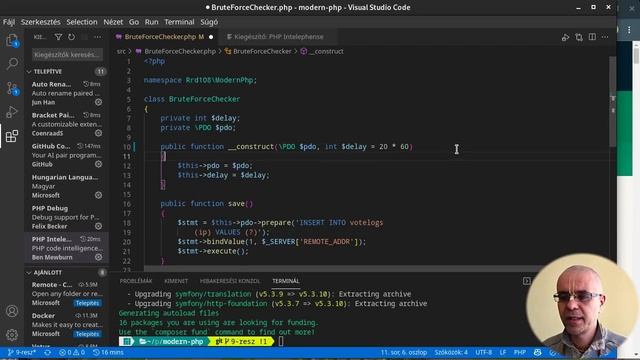Select the TERMINÁL panel tab
The width and height of the screenshot is (640, 360).
pos(286,281)
